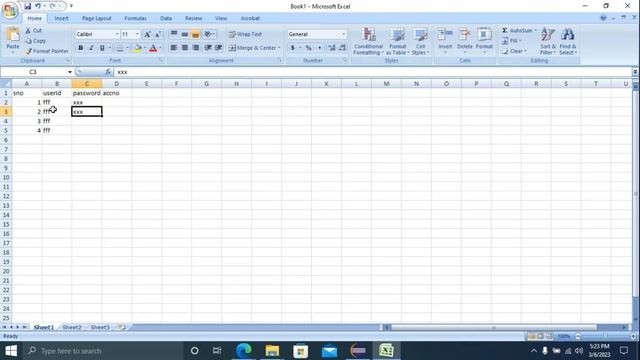Select all cells with corner button
This screenshot has height=360, width=640.
point(6,84)
